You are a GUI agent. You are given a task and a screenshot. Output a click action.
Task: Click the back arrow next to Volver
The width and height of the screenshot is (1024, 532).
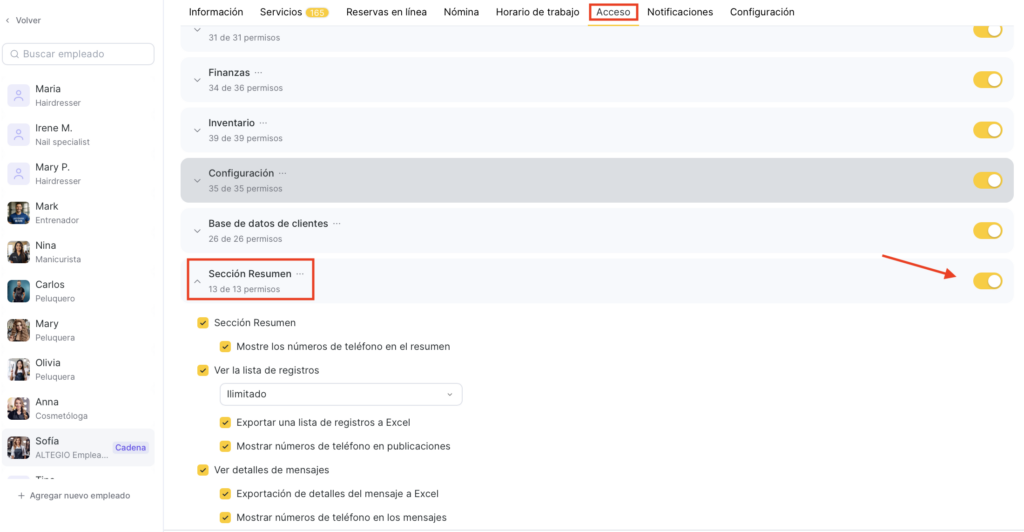click(8, 20)
